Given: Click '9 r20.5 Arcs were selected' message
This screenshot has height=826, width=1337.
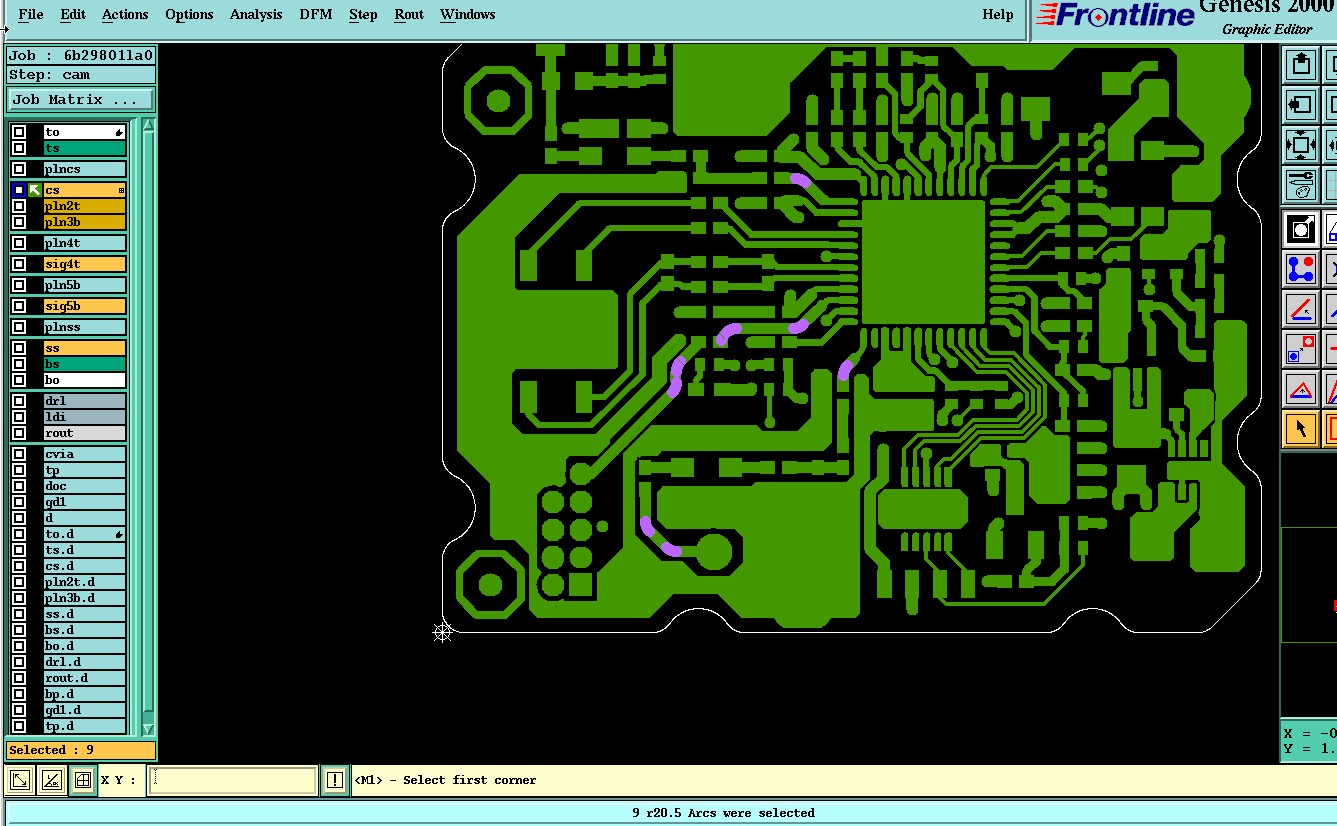Looking at the screenshot, I should pyautogui.click(x=723, y=813).
